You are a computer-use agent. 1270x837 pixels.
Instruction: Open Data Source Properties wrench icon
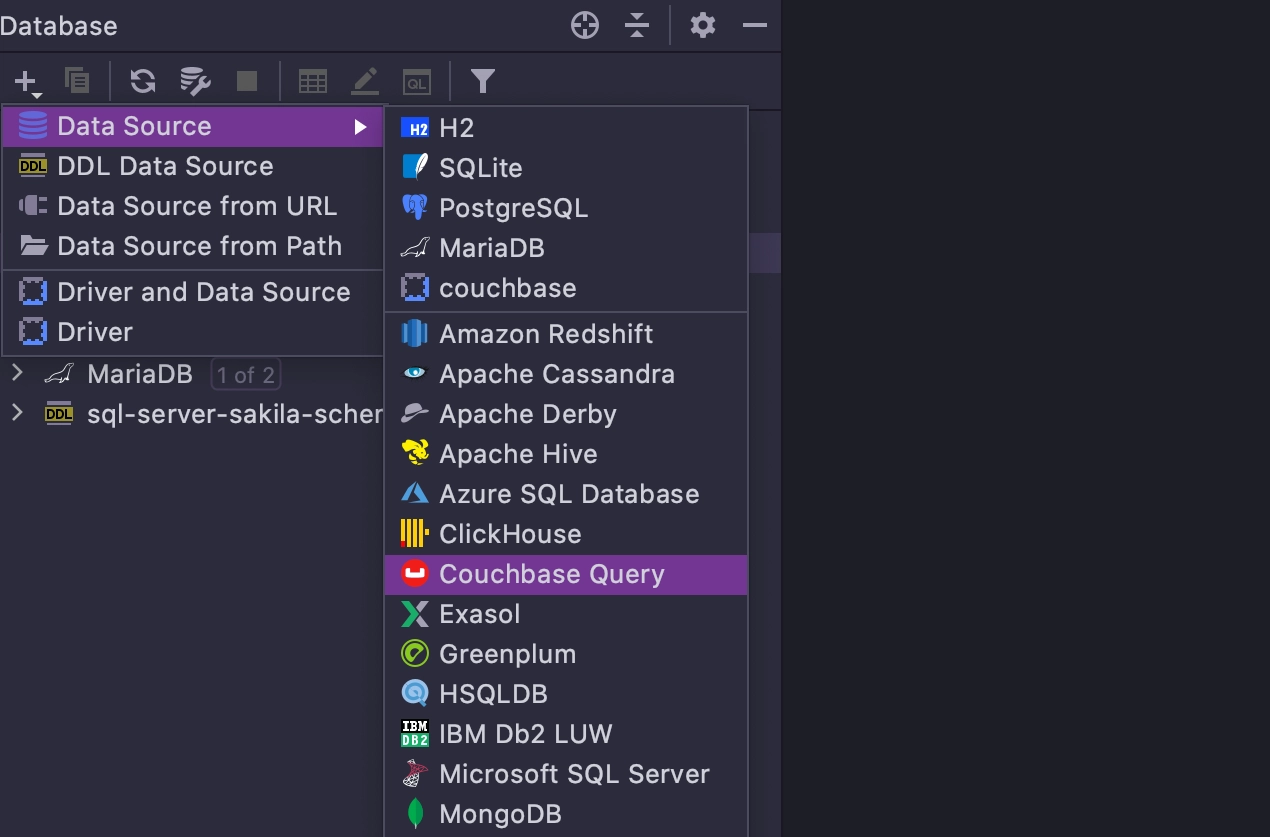[x=195, y=81]
